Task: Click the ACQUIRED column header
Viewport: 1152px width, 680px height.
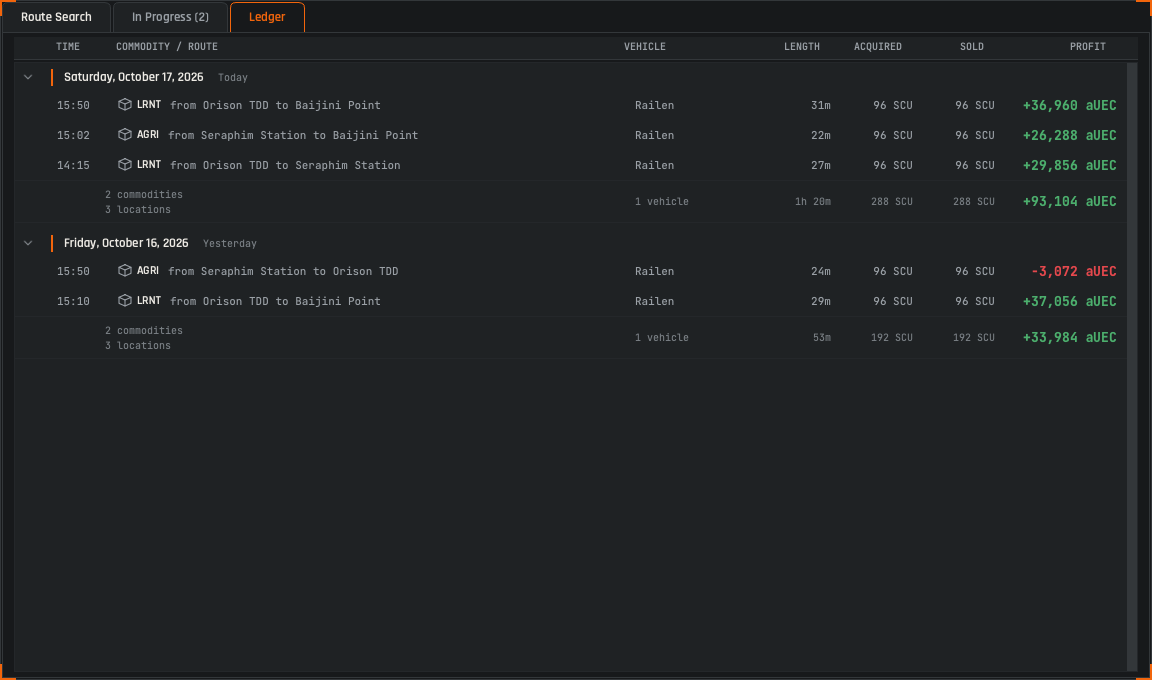Action: click(878, 46)
